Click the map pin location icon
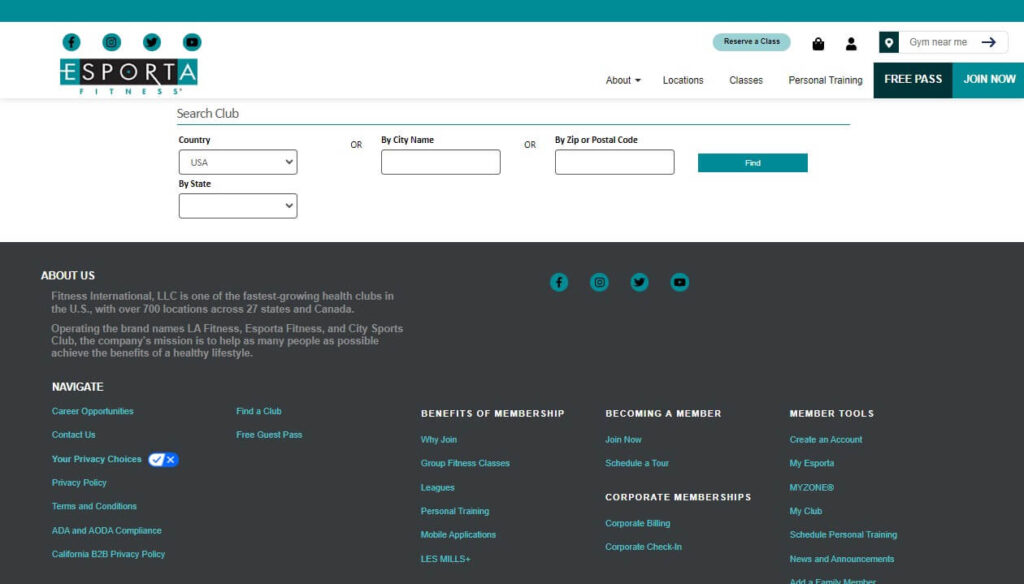 888,42
